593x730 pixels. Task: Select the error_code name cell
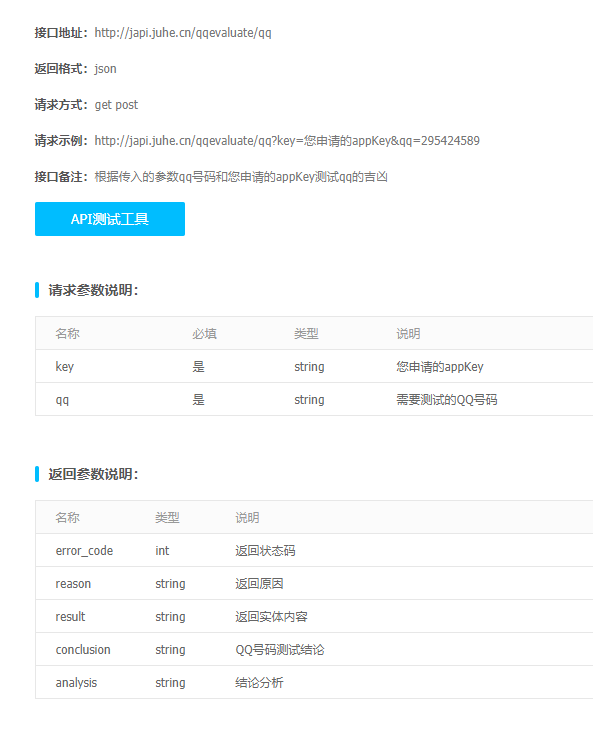coord(84,551)
